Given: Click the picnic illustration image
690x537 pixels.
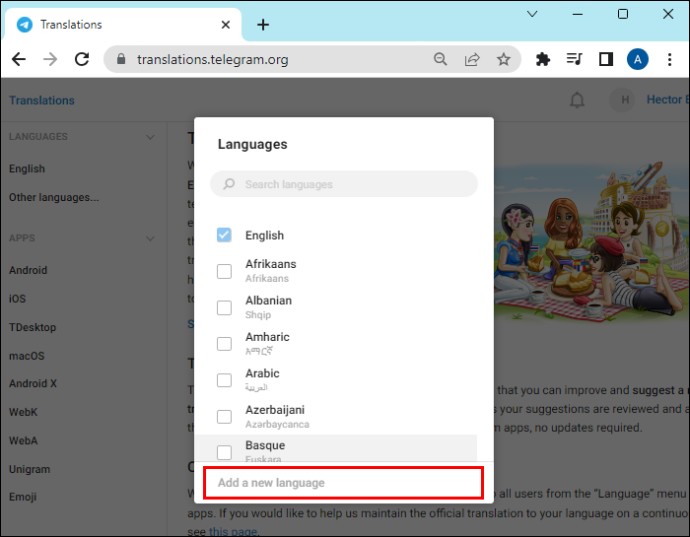Looking at the screenshot, I should point(591,242).
